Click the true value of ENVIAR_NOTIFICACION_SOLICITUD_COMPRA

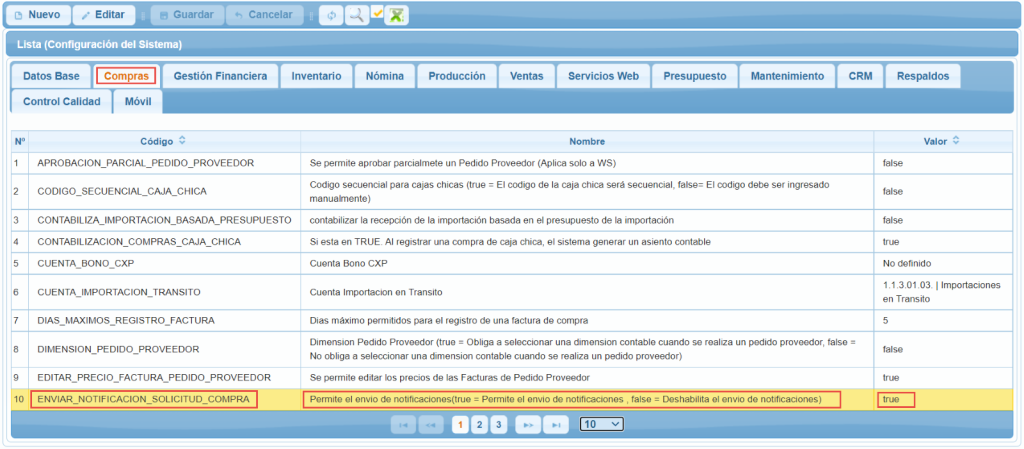click(x=891, y=399)
